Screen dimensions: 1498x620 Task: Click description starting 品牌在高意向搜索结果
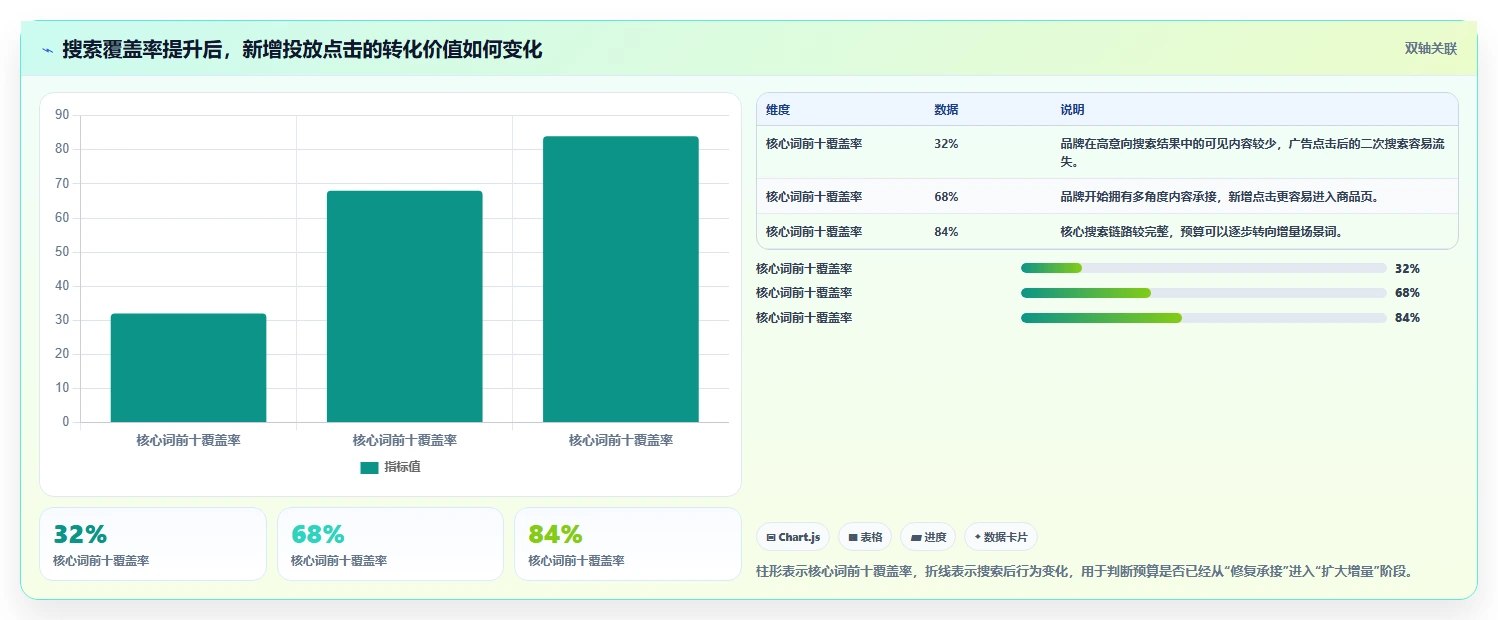tap(1252, 153)
